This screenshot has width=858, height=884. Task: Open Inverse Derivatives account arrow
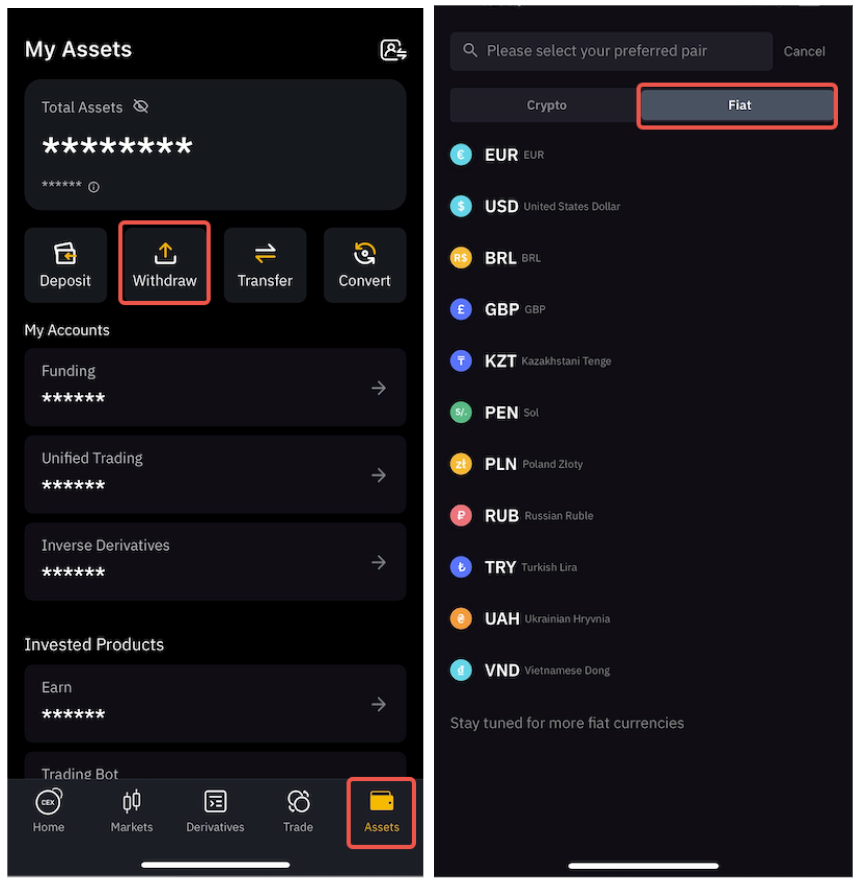click(x=378, y=562)
